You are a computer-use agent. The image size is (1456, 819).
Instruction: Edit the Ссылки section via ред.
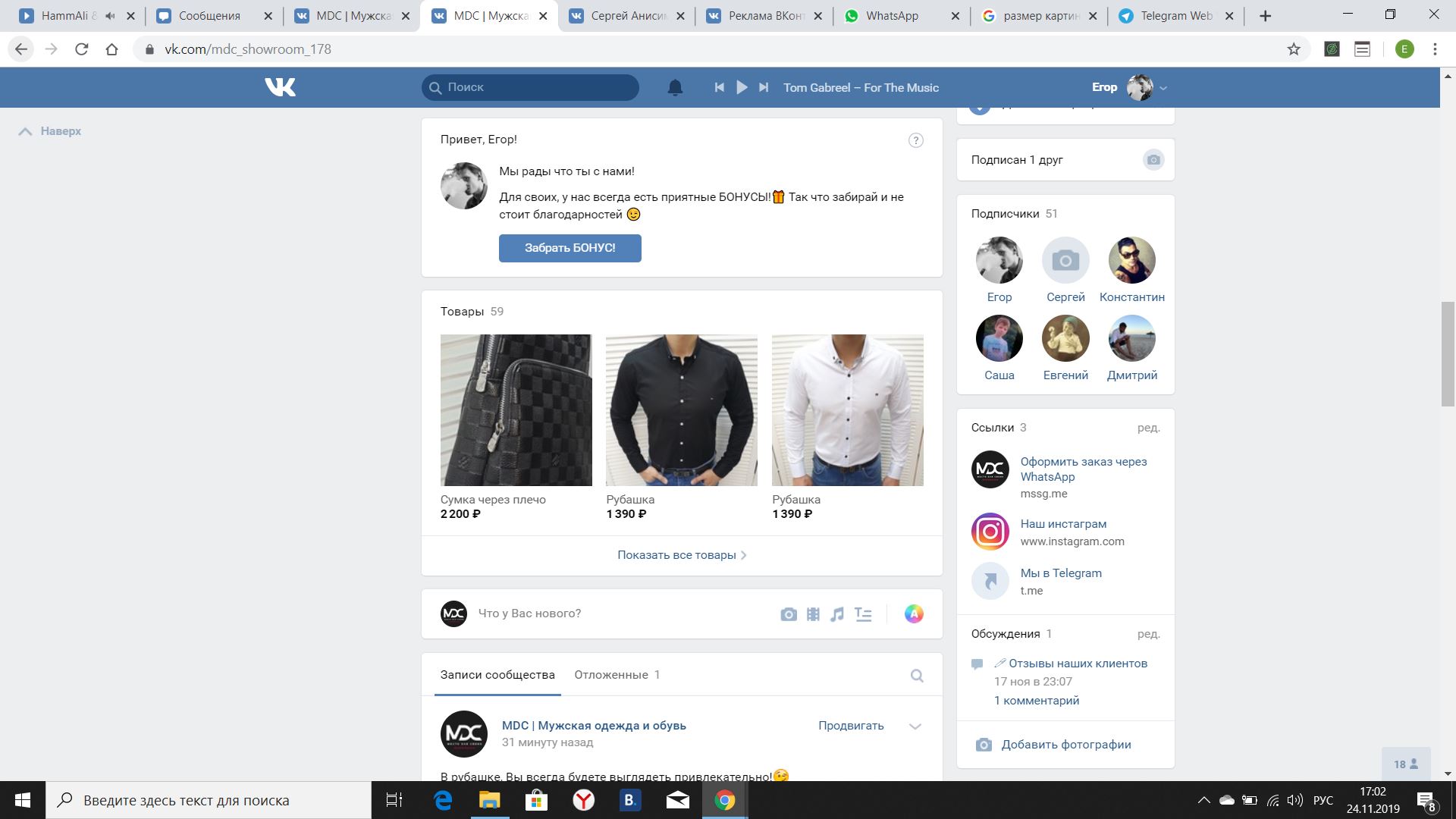point(1148,428)
